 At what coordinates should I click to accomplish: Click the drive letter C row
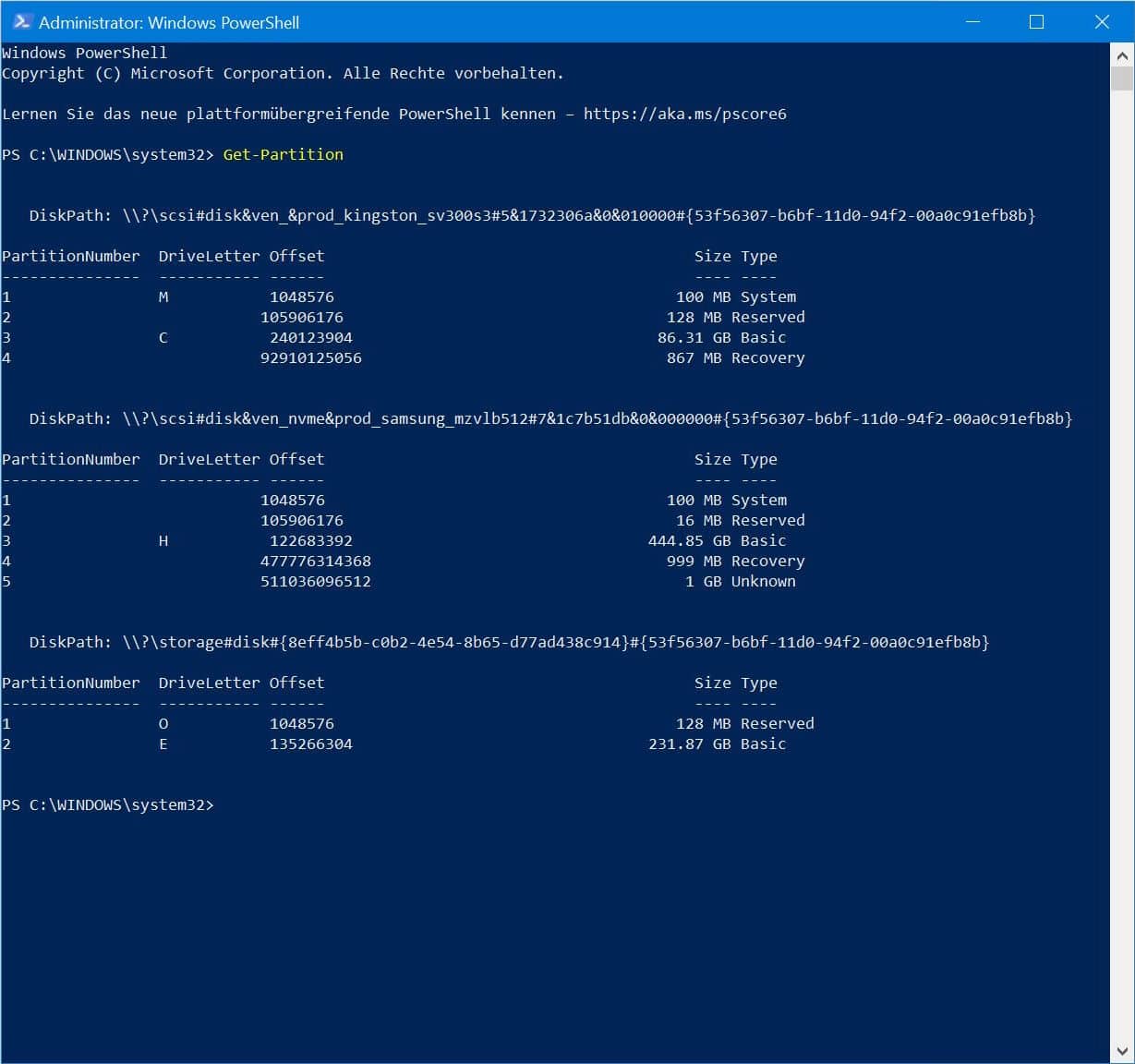point(394,337)
